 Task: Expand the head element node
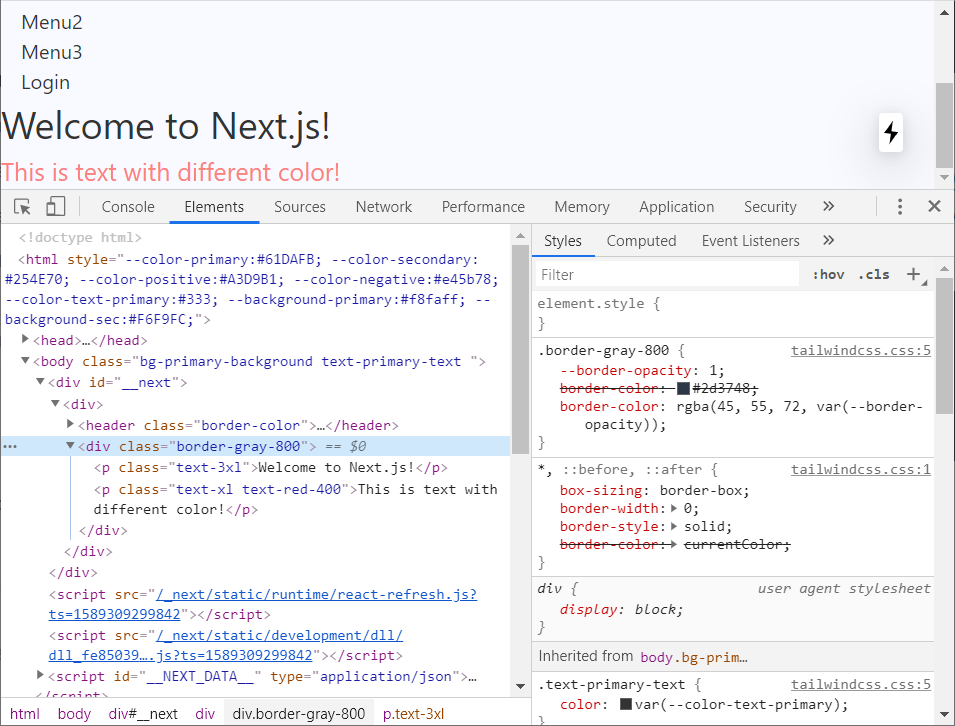tap(25, 340)
